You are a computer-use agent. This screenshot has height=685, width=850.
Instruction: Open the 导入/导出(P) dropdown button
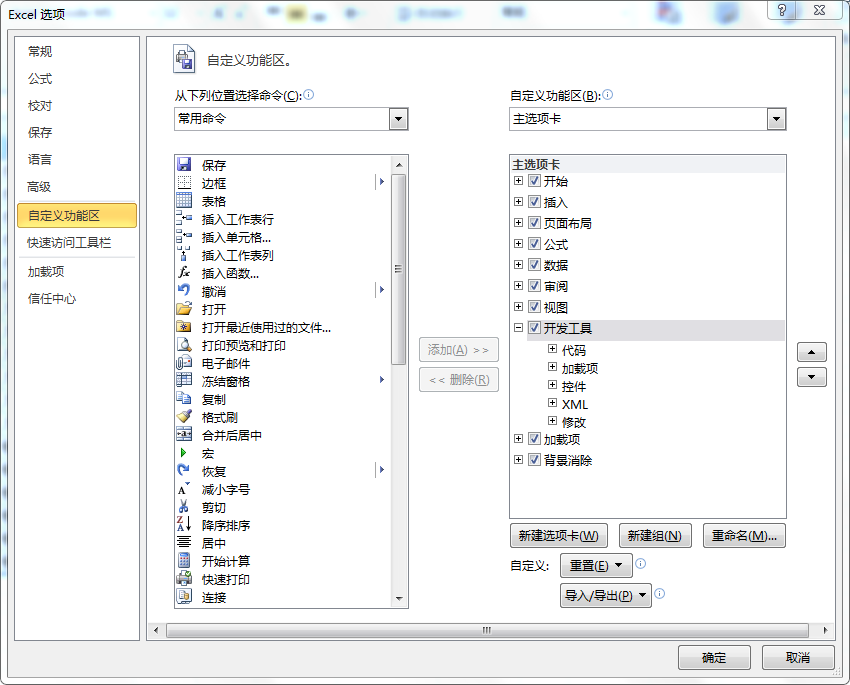tap(606, 596)
